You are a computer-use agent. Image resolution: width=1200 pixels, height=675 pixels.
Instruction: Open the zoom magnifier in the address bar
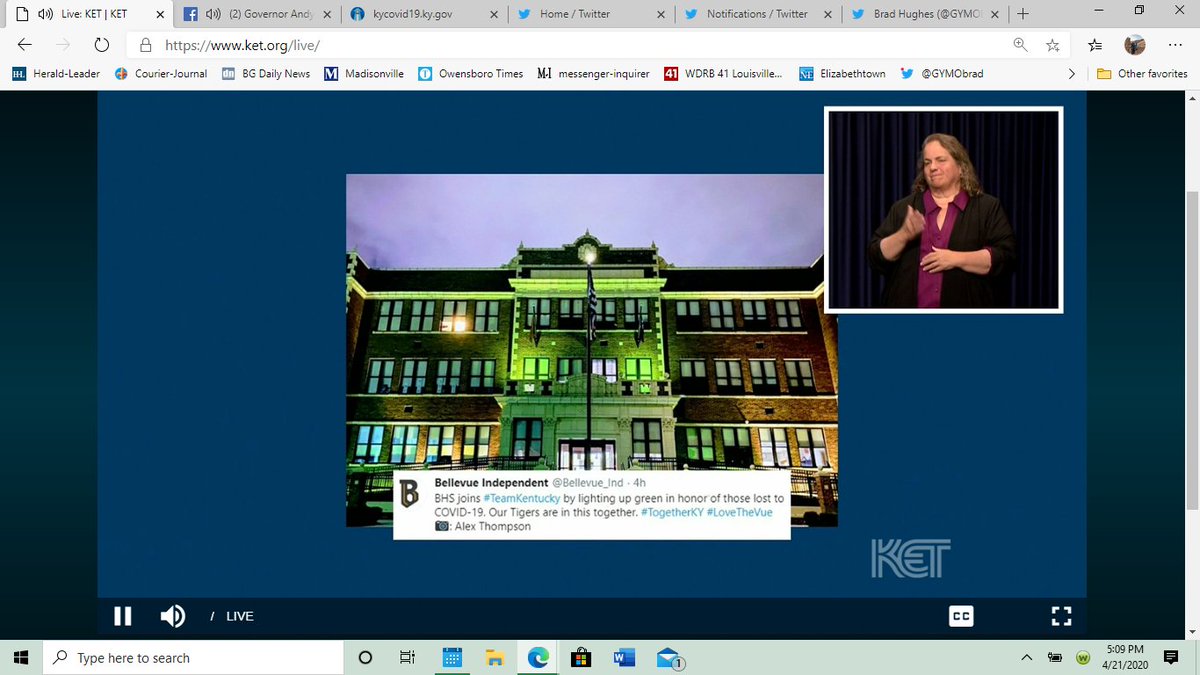pyautogui.click(x=1020, y=45)
